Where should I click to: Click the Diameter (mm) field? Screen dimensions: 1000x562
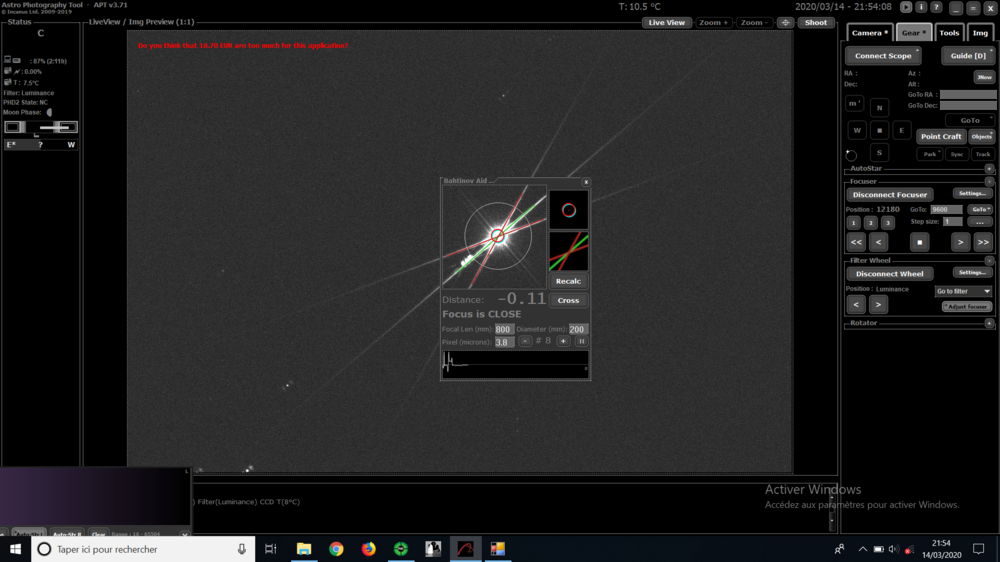pos(578,329)
